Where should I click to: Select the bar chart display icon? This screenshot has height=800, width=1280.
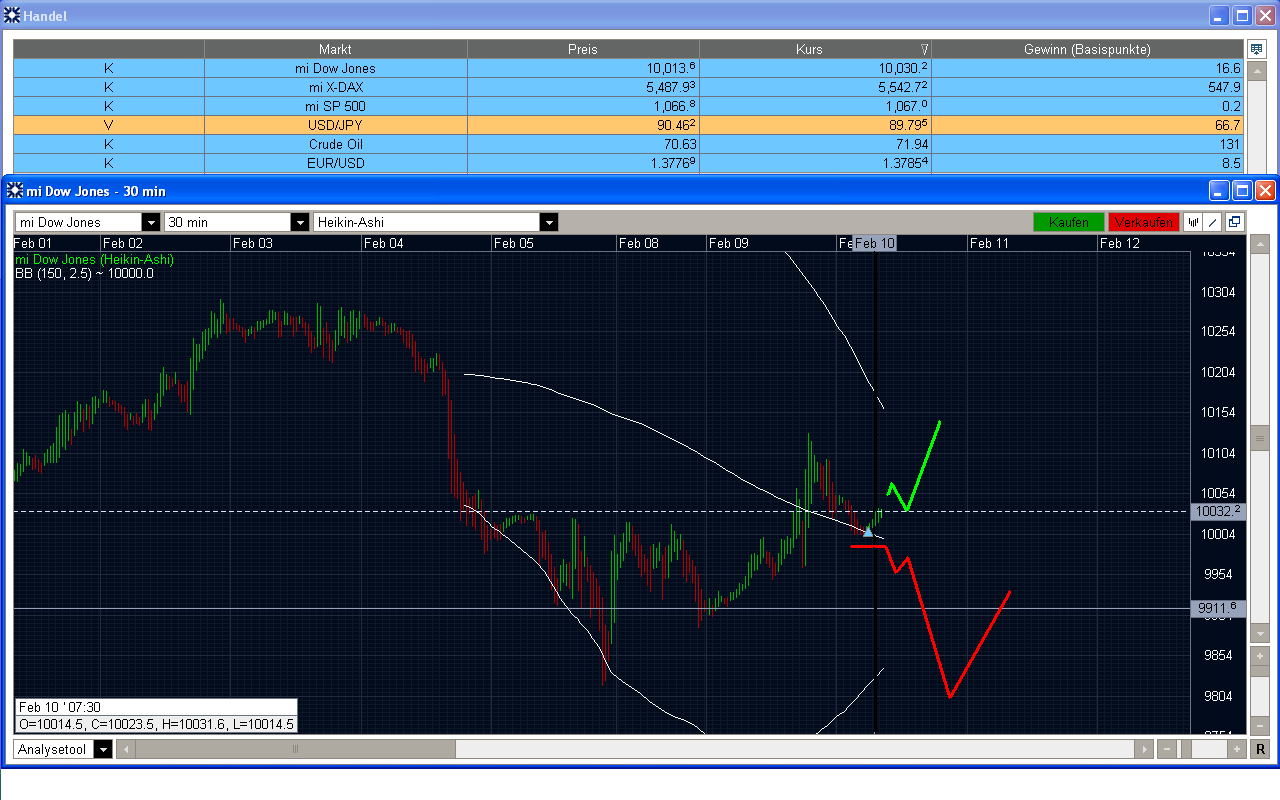(x=1194, y=222)
